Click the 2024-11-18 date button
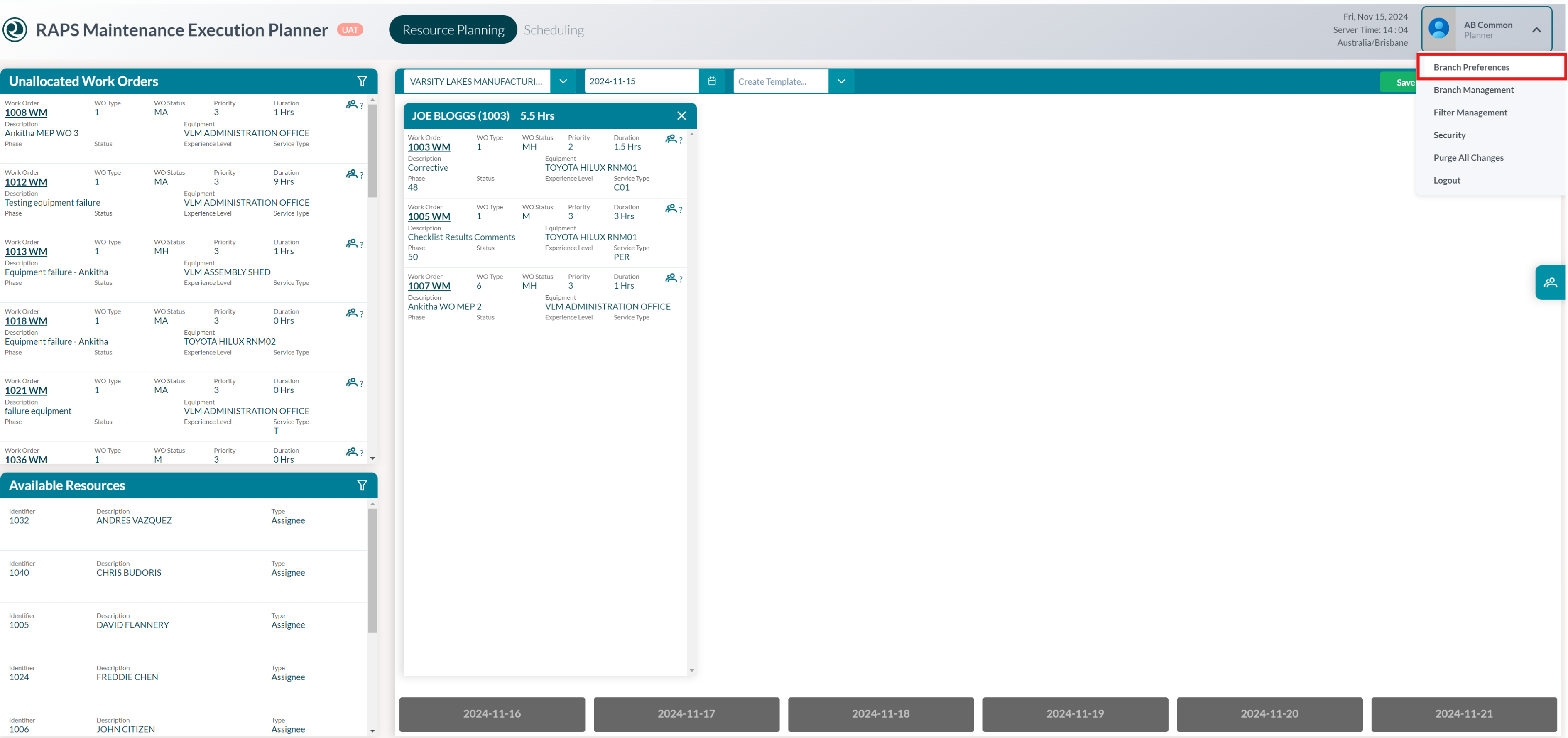Image resolution: width=1568 pixels, height=738 pixels. point(880,713)
